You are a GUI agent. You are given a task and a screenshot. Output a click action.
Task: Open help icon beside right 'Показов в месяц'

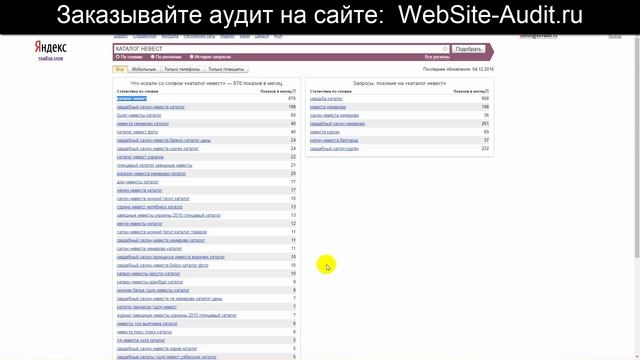click(487, 91)
